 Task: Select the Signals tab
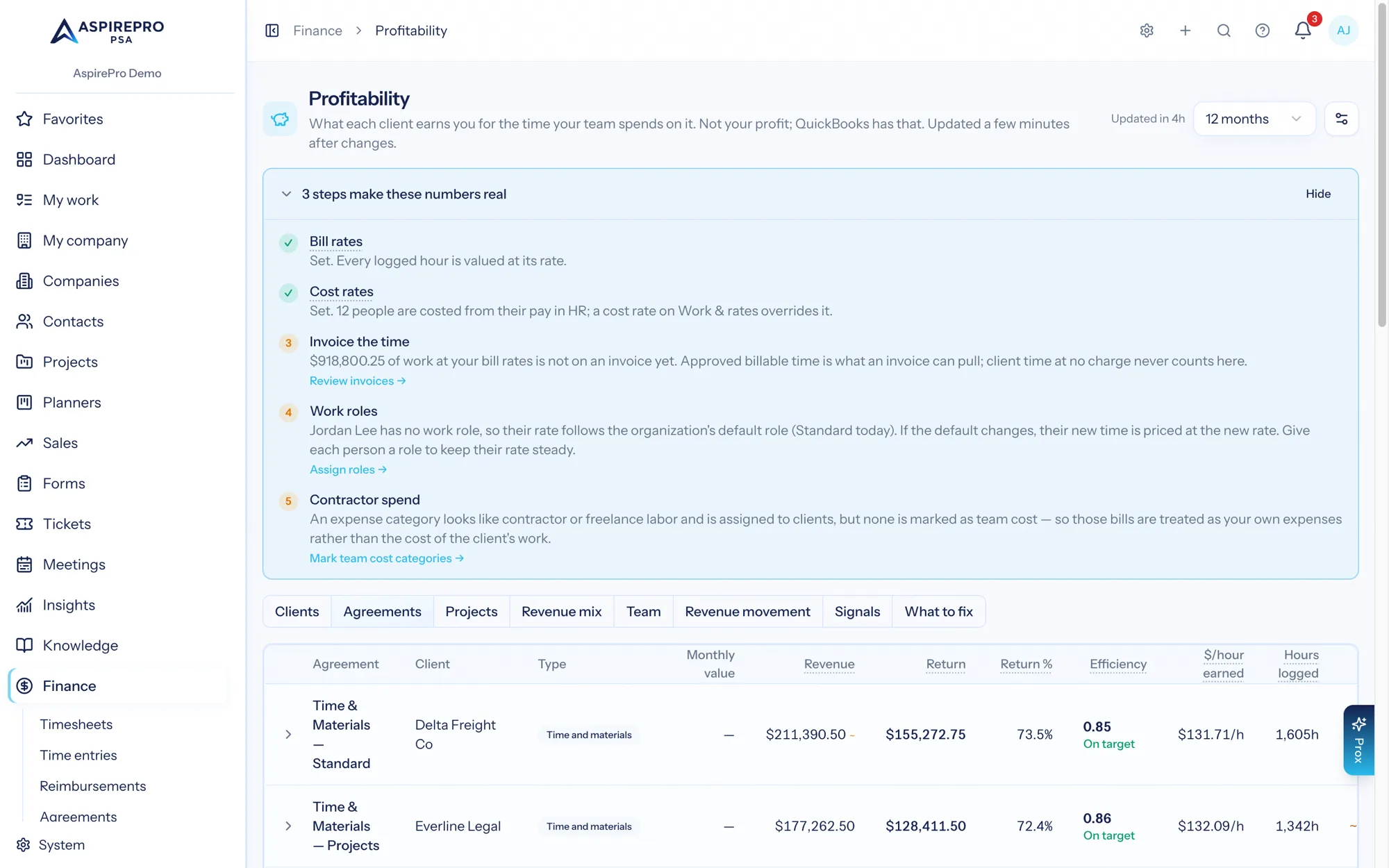[x=857, y=612]
